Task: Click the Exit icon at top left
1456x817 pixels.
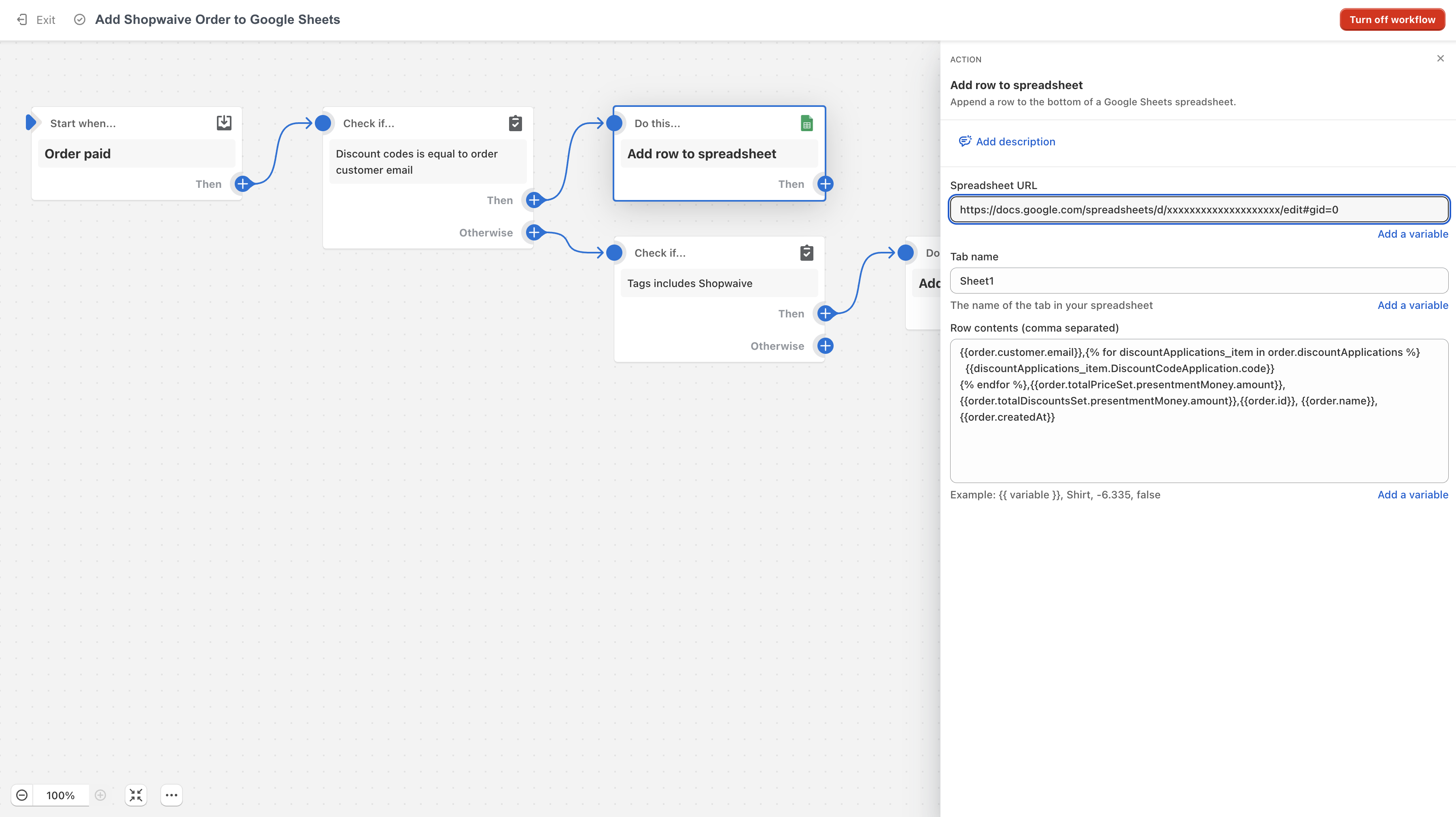Action: pos(22,20)
